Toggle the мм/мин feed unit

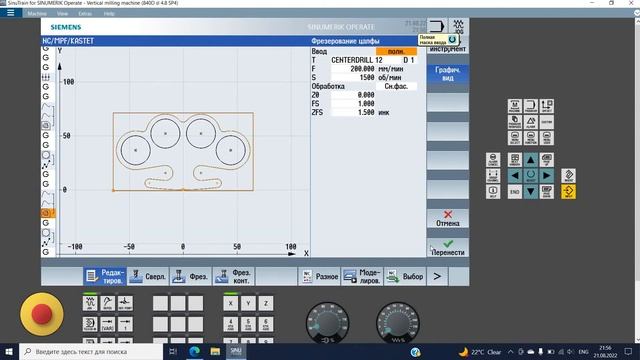point(391,69)
